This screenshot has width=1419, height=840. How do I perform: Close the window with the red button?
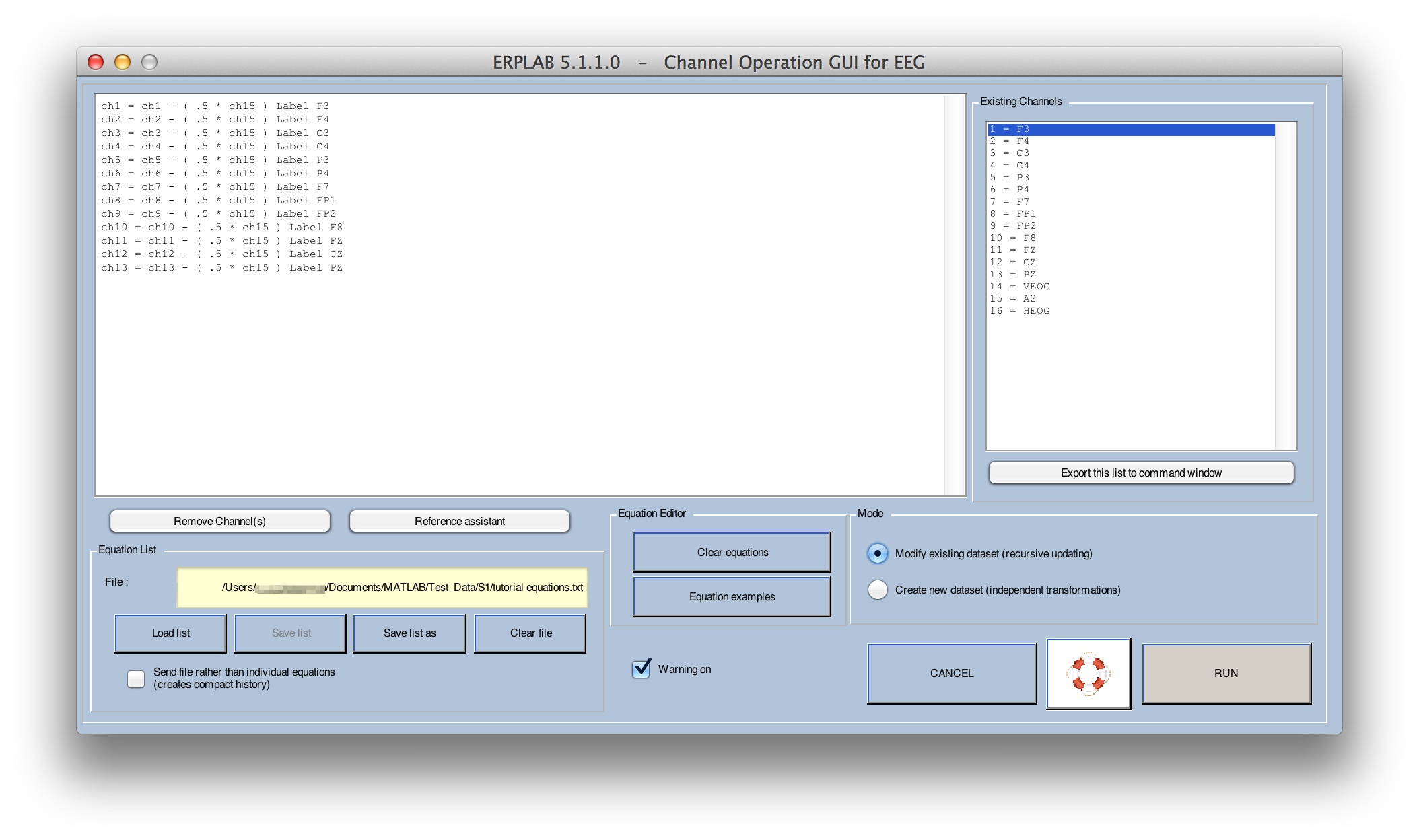point(96,62)
